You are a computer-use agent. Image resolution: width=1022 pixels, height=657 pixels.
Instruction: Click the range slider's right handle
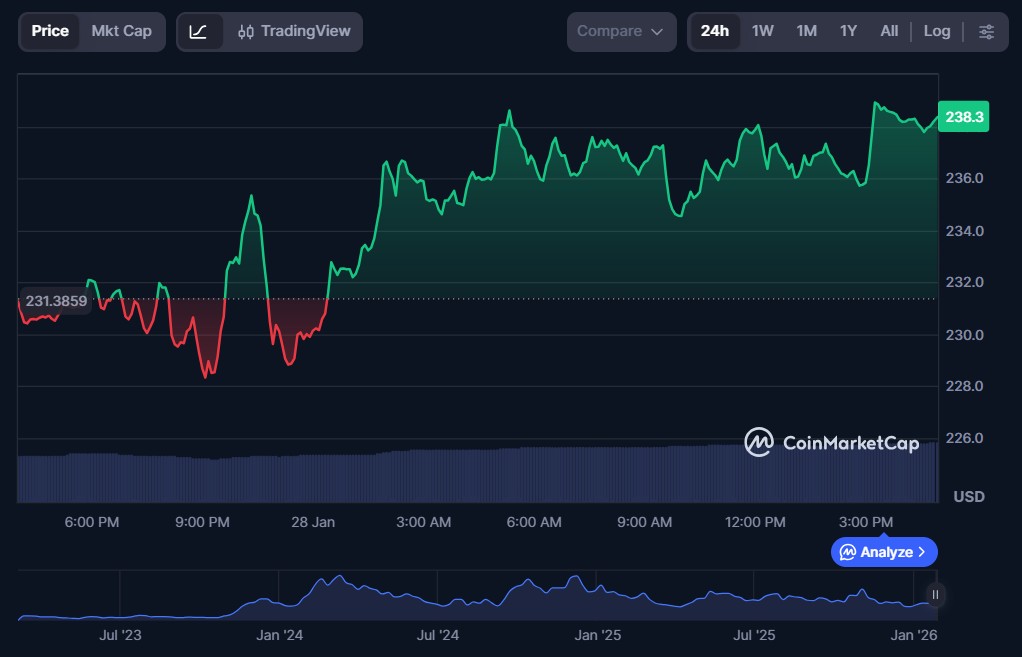click(x=935, y=595)
